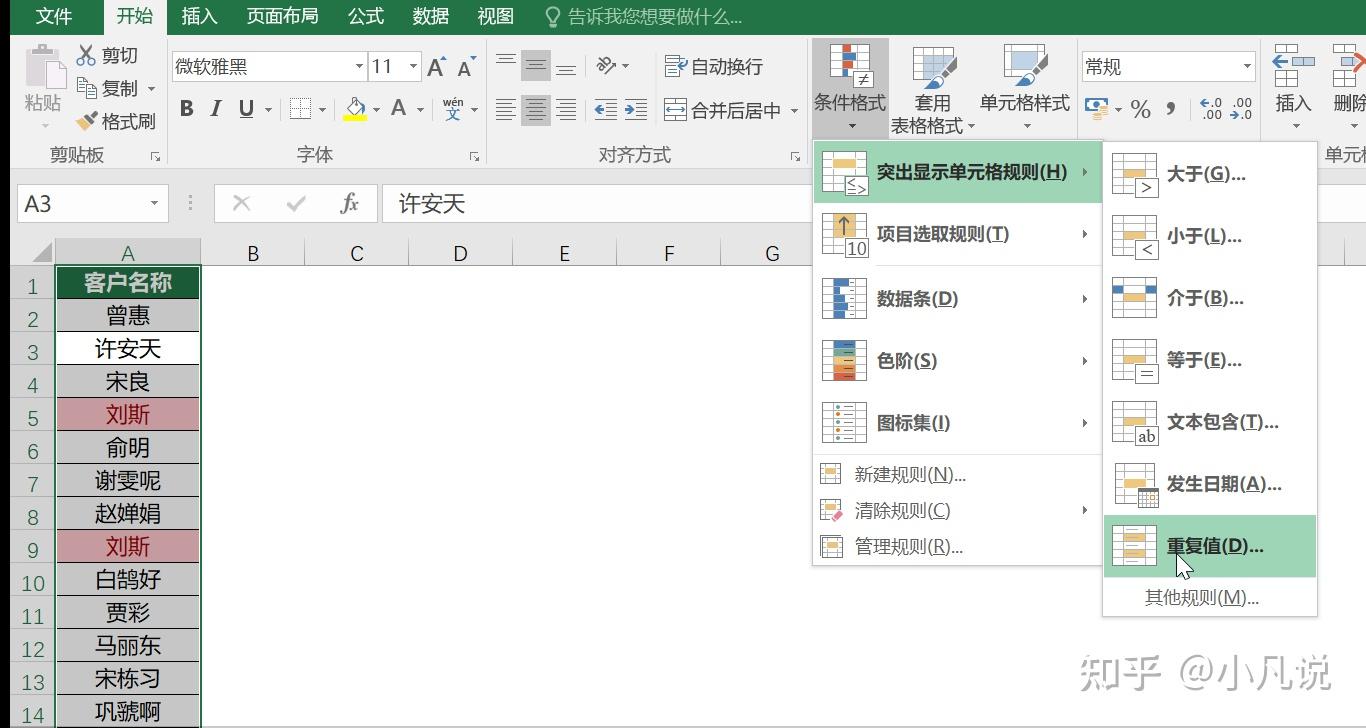Click the phonetic guide (wén) icon
This screenshot has width=1366, height=728.
click(x=453, y=109)
